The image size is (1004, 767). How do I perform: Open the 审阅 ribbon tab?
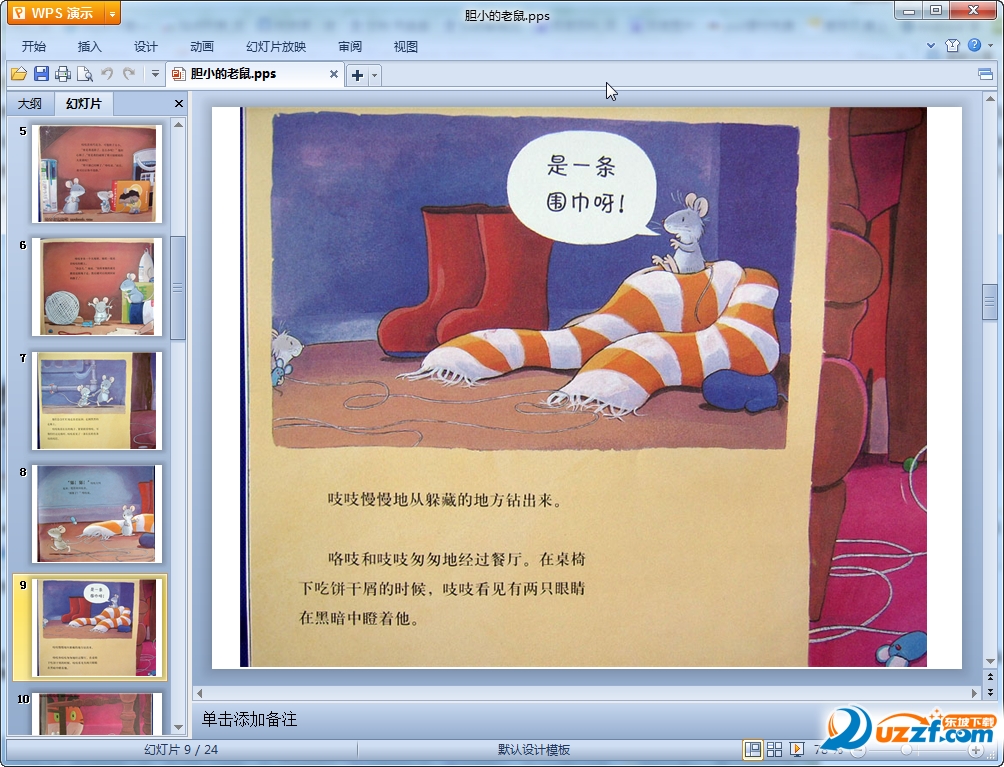click(x=350, y=47)
